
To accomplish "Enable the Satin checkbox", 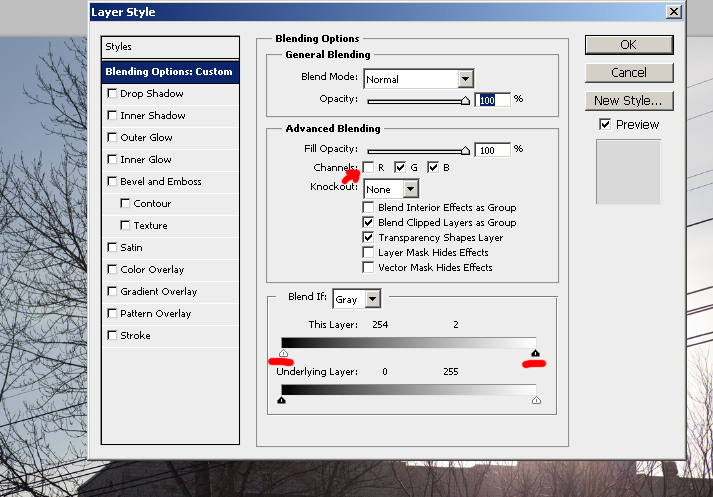I will tap(112, 247).
